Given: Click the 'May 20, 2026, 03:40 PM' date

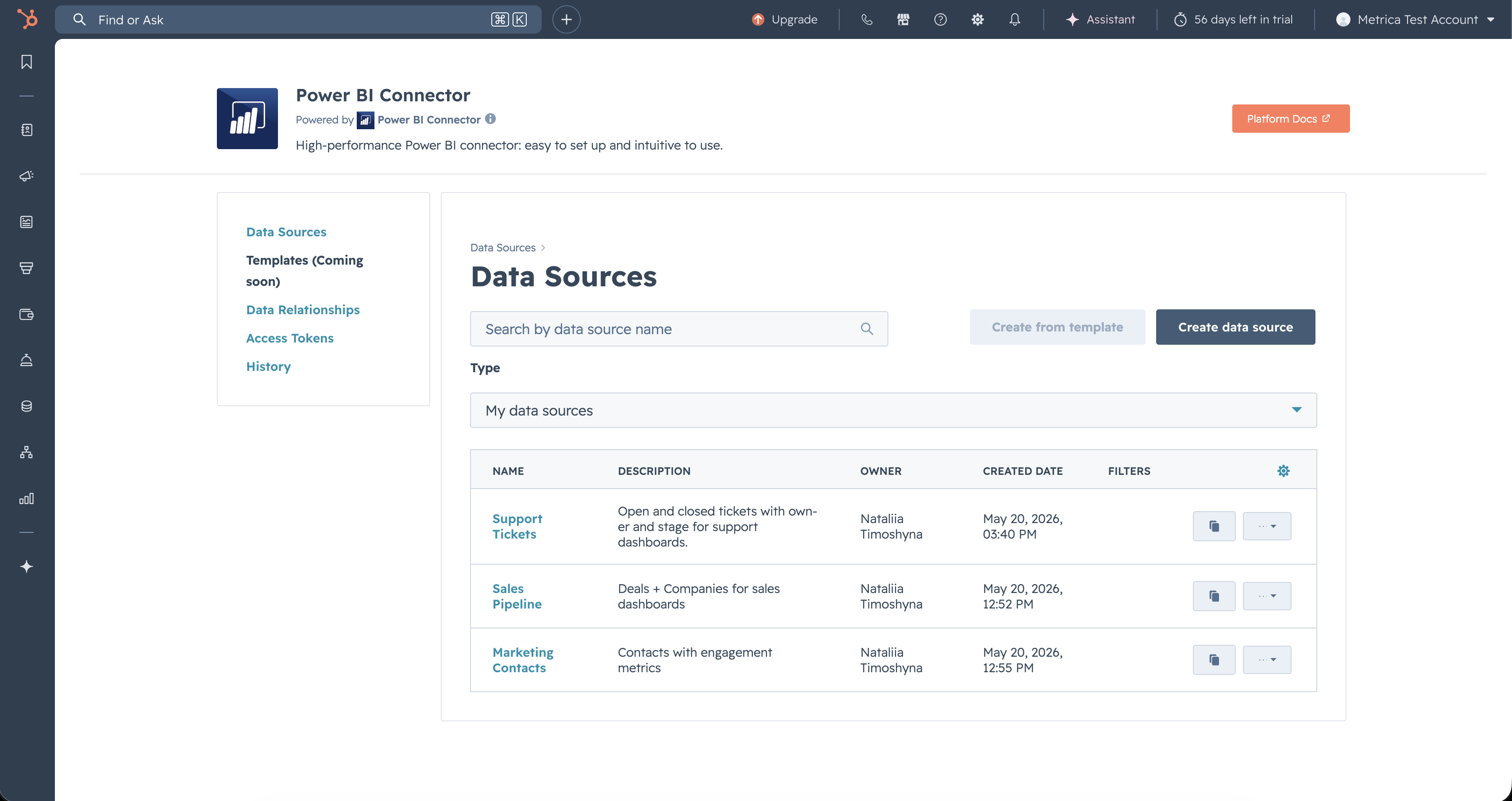Looking at the screenshot, I should (x=1022, y=526).
